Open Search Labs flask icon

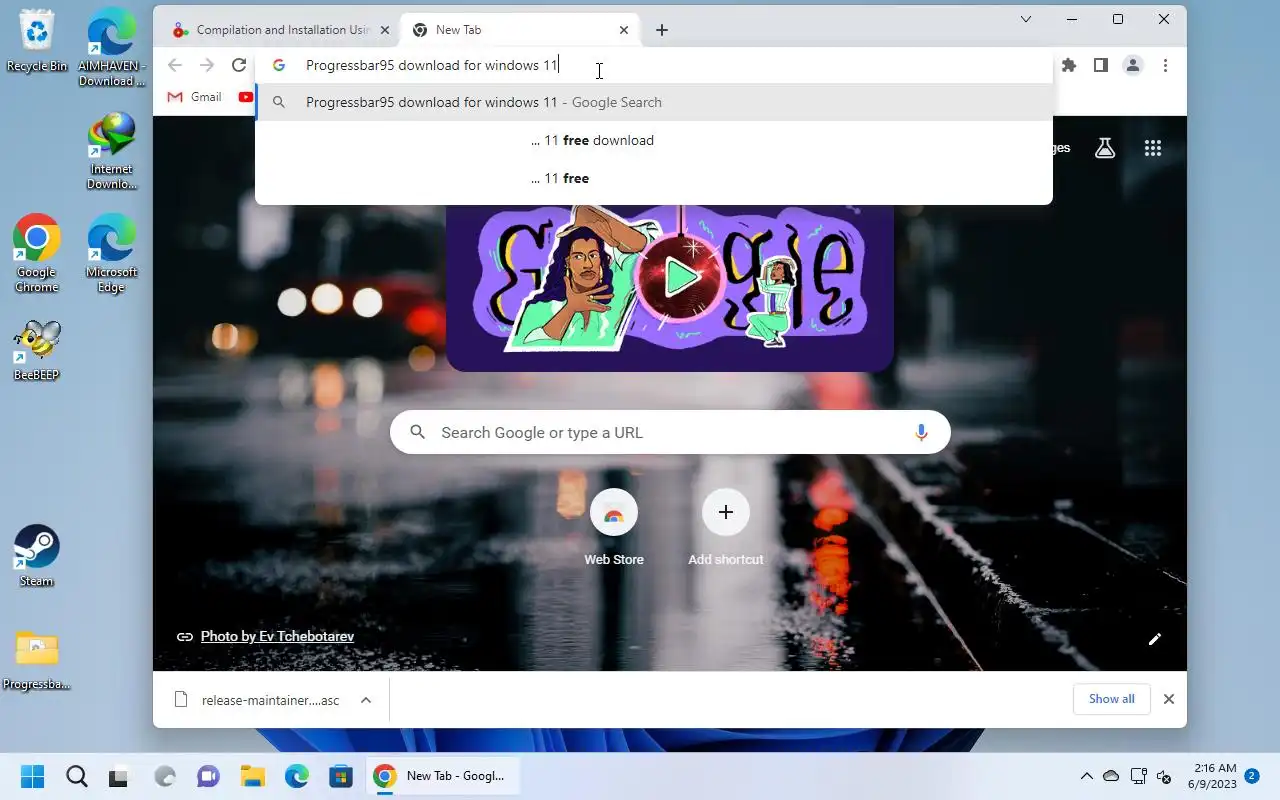coord(1105,148)
